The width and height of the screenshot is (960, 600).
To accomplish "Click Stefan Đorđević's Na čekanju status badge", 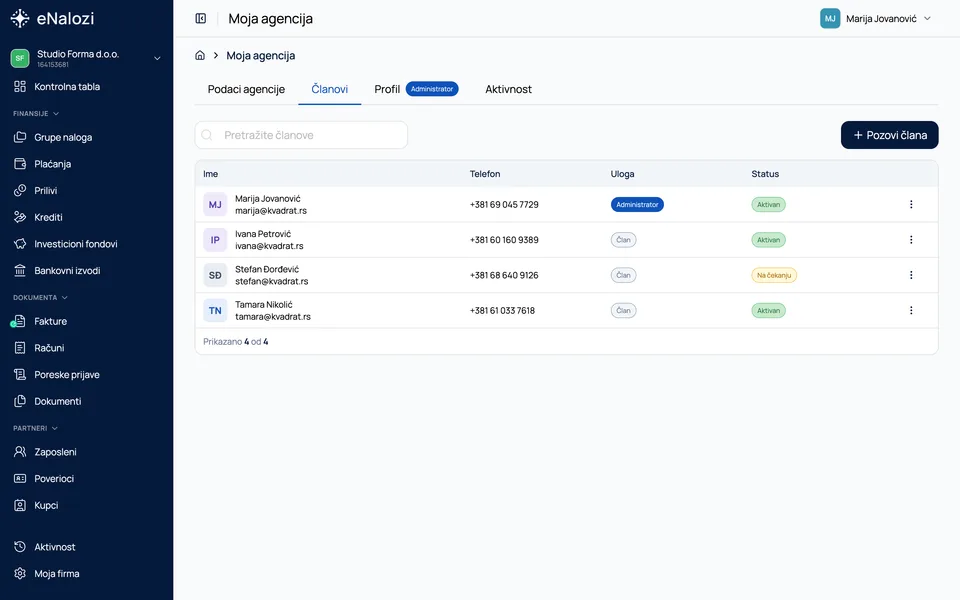I will coord(774,276).
